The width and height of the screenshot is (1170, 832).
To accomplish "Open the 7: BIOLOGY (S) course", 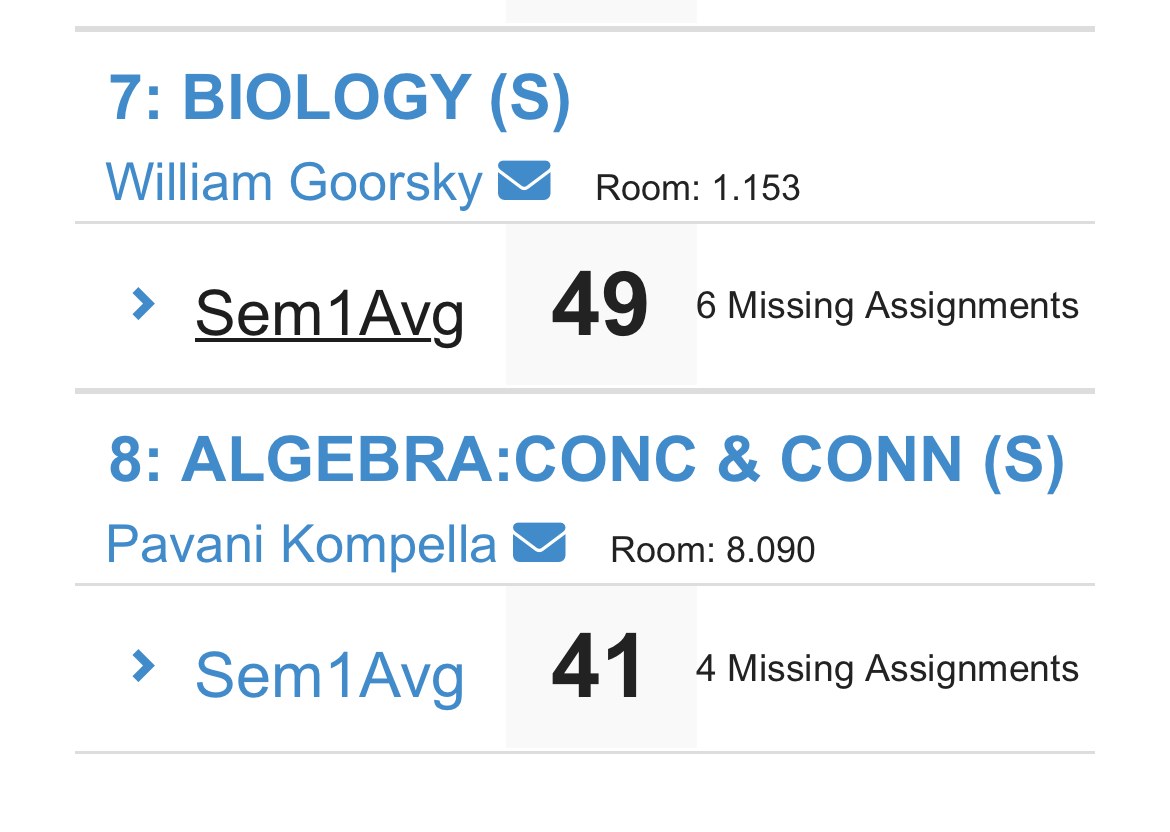I will coord(339,98).
